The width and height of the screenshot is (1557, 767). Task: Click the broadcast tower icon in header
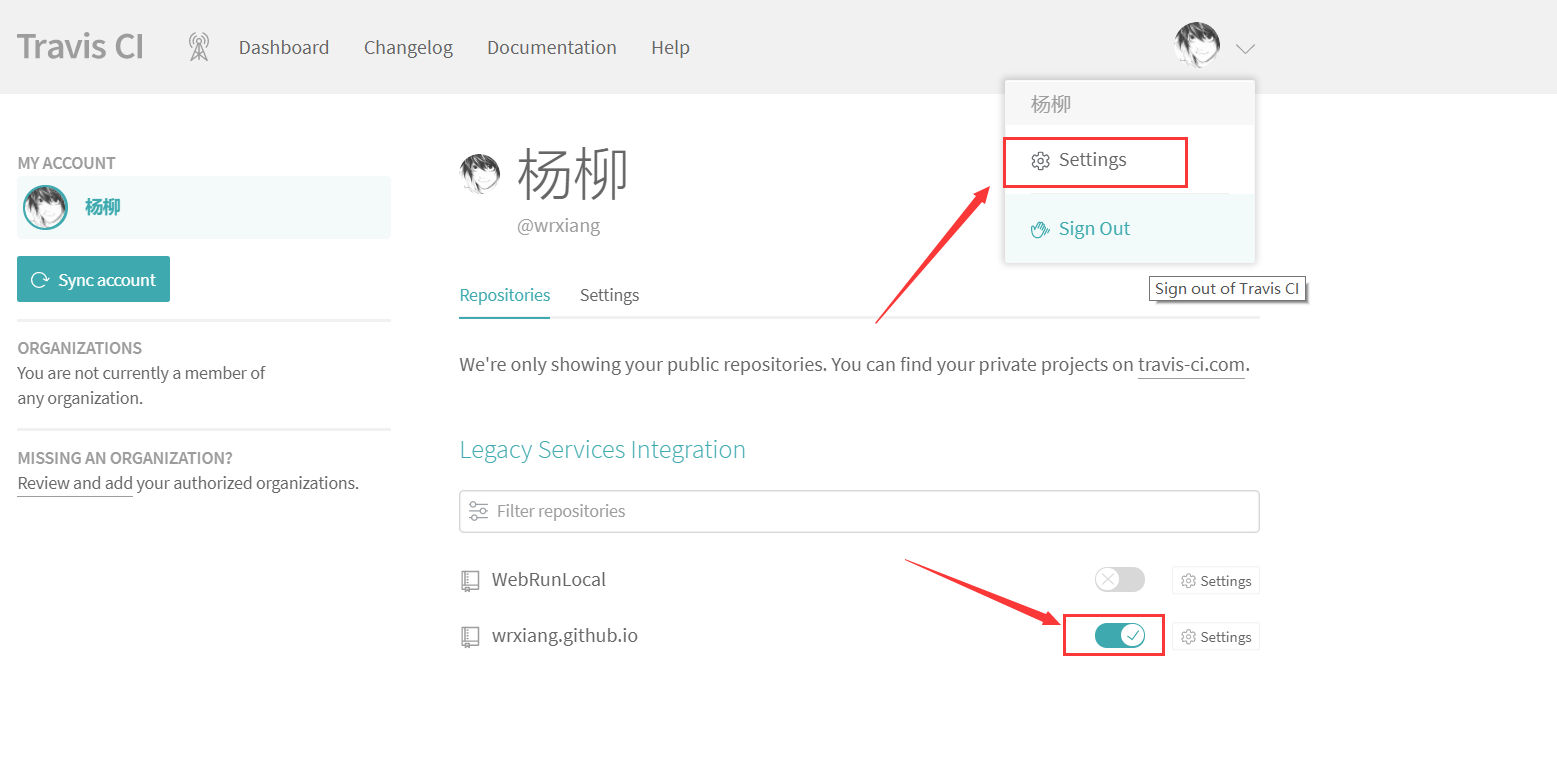[x=199, y=47]
